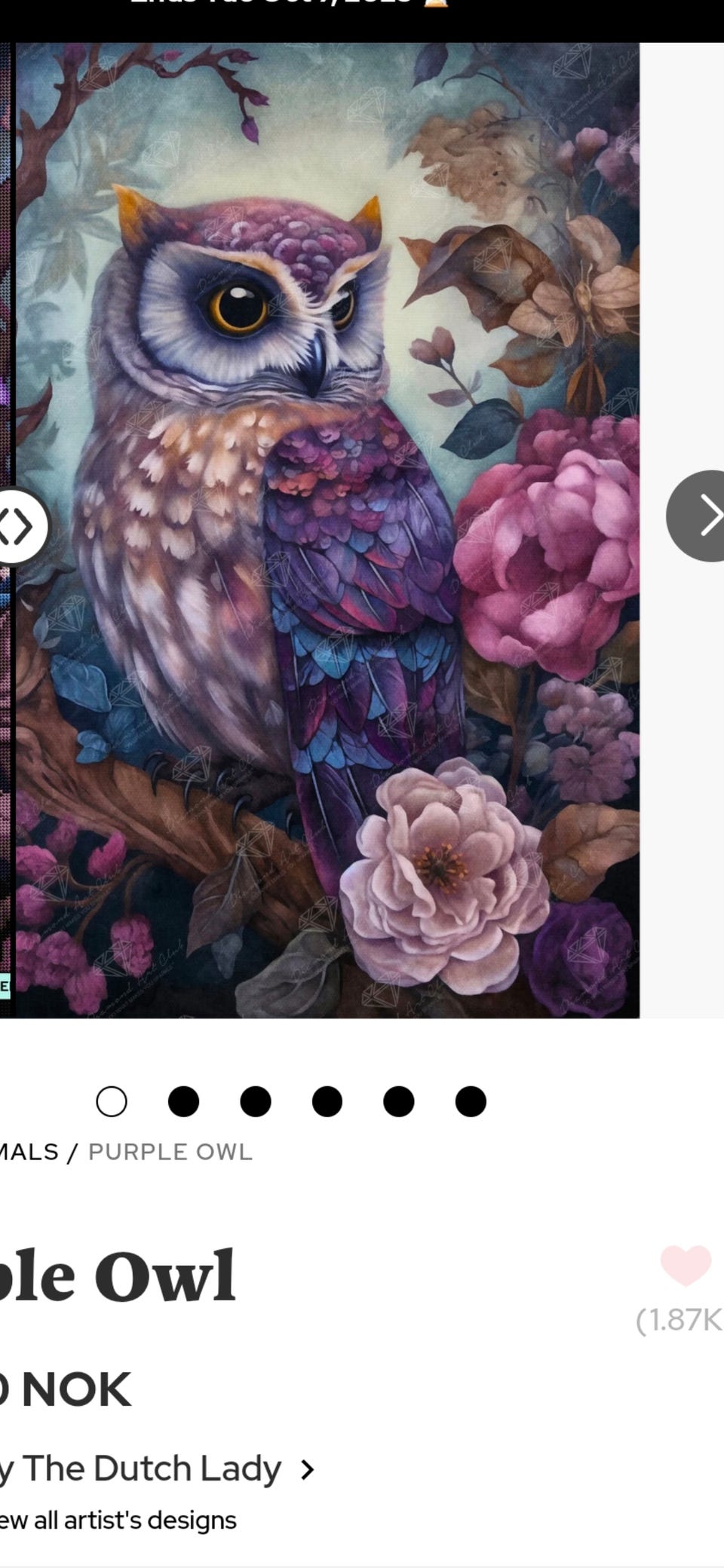Screen dimensions: 724x1568
Task: View all artist's designs link
Action: (118, 1521)
